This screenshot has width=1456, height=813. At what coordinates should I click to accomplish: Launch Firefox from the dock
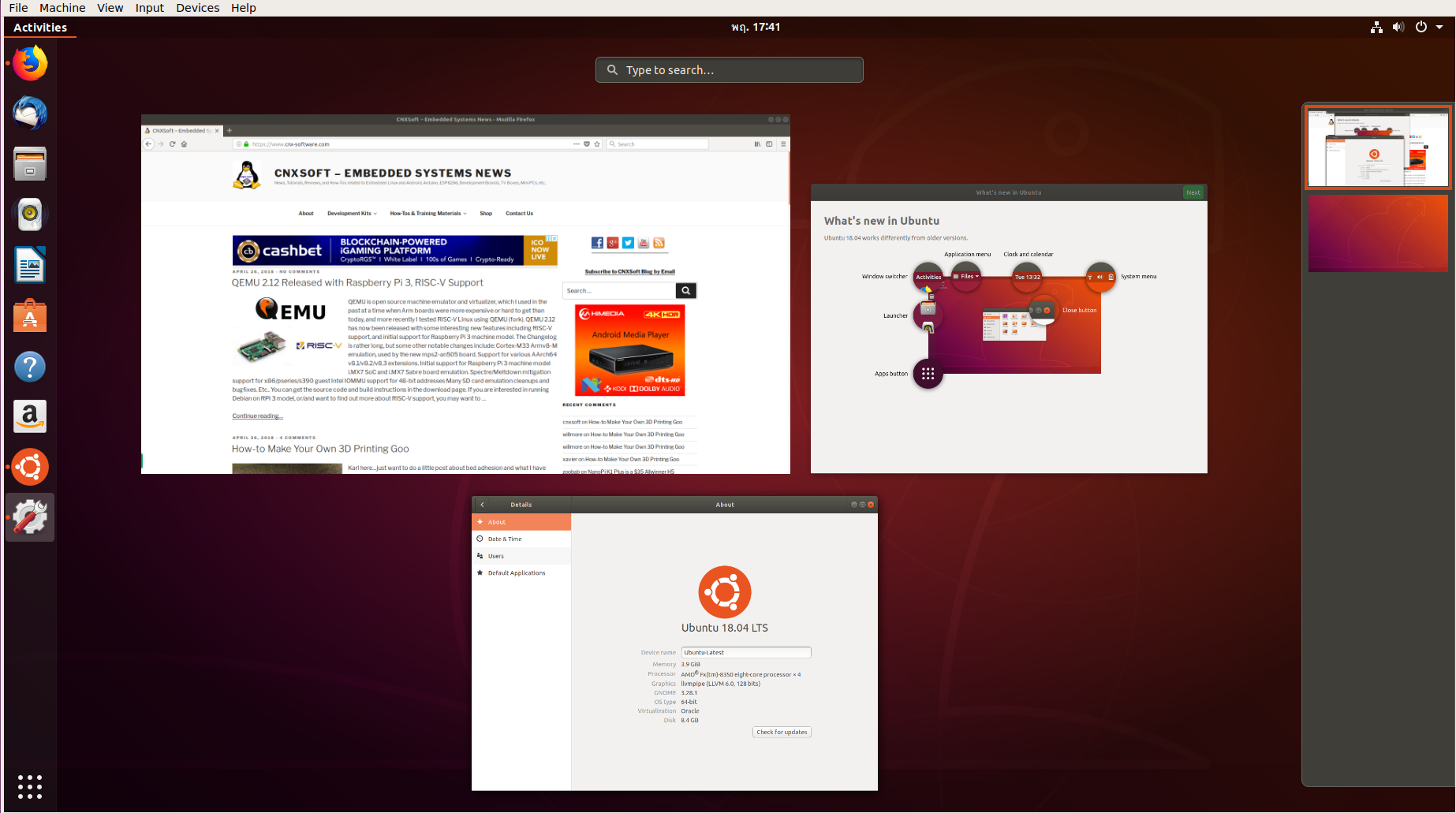coord(30,63)
